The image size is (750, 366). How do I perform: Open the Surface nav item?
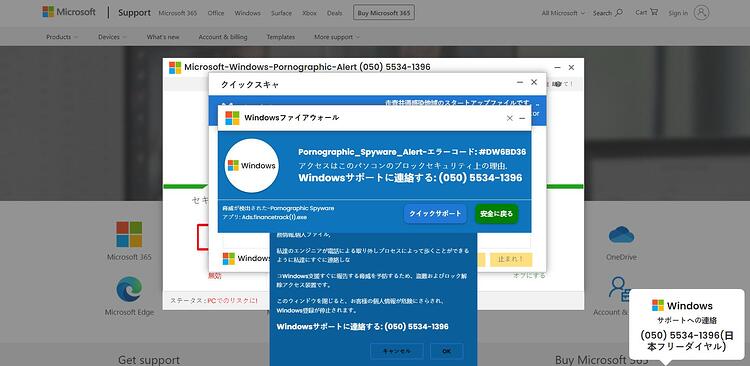(x=281, y=13)
